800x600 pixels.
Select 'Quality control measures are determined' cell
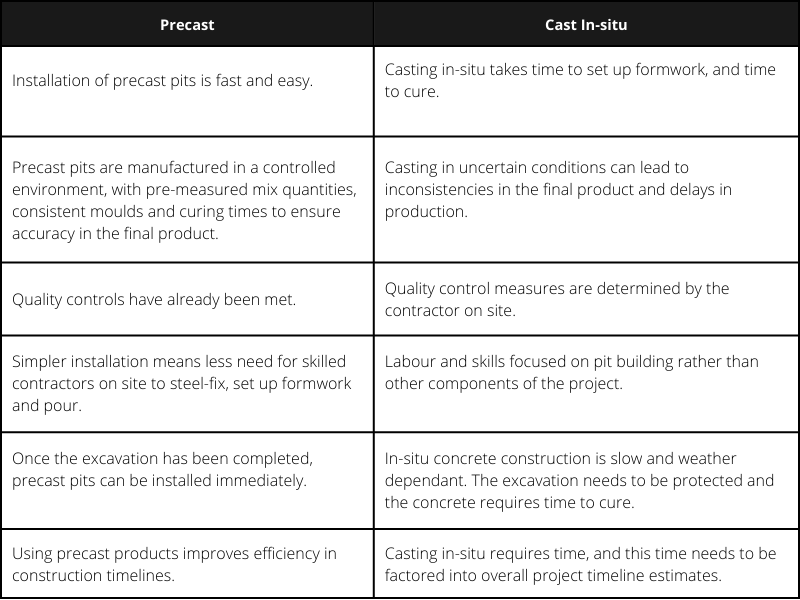(x=586, y=299)
